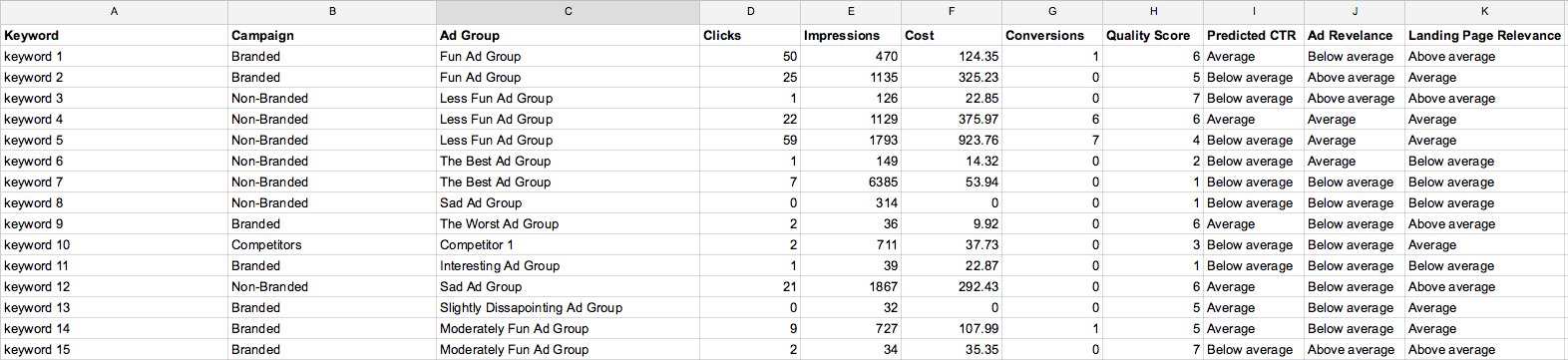This screenshot has height=360, width=1568.
Task: Click the conversions value 7
Action: click(x=1052, y=140)
